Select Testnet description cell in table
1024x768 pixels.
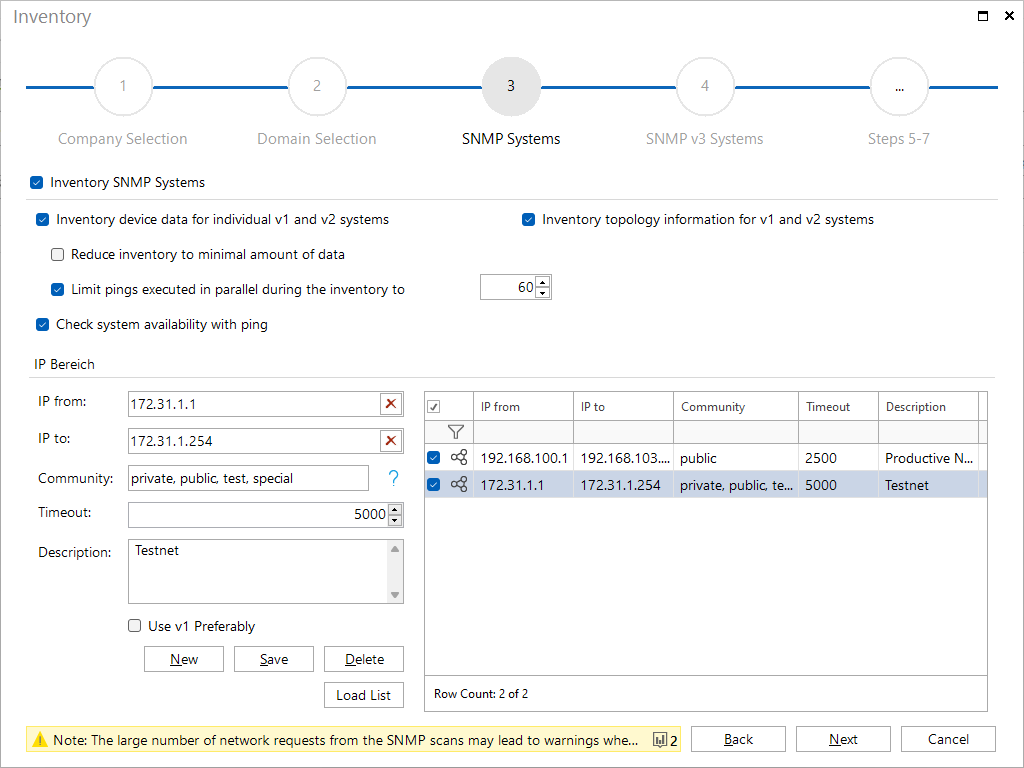(x=929, y=485)
